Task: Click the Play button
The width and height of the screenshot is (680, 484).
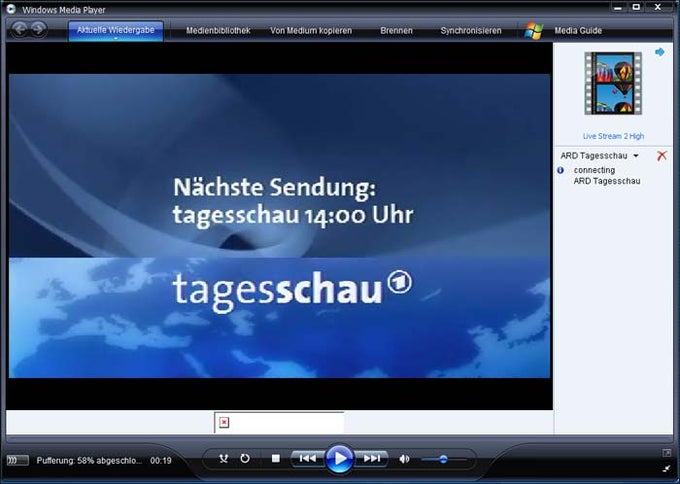Action: tap(340, 458)
